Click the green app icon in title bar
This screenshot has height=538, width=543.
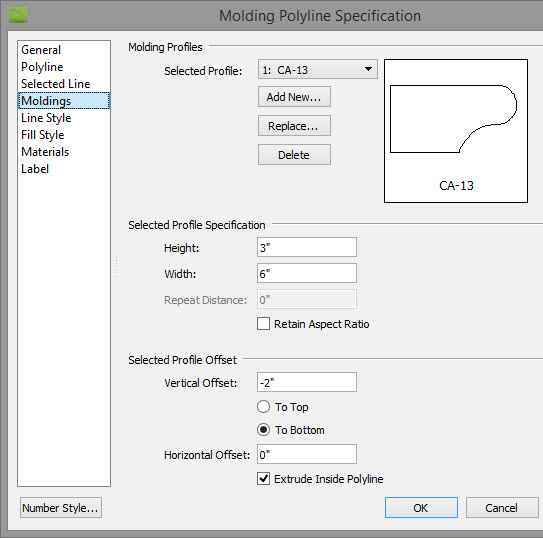[18, 16]
